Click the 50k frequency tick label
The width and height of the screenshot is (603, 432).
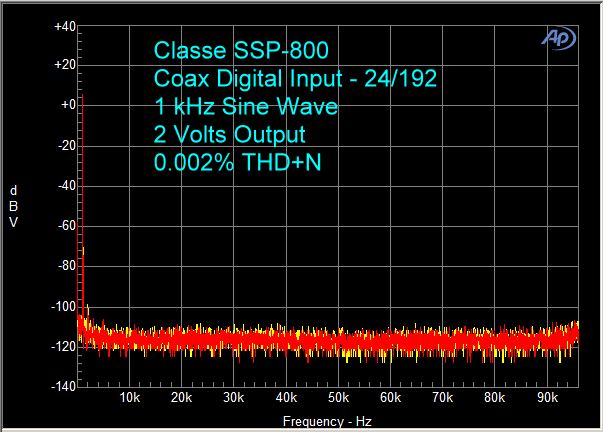pyautogui.click(x=337, y=398)
